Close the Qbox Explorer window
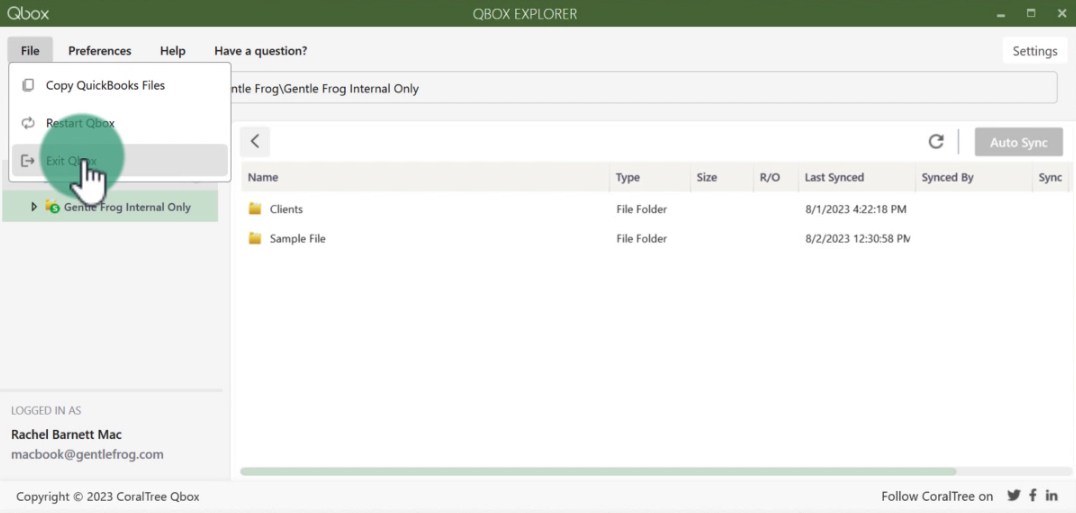The height and width of the screenshot is (513, 1076). tap(1062, 13)
